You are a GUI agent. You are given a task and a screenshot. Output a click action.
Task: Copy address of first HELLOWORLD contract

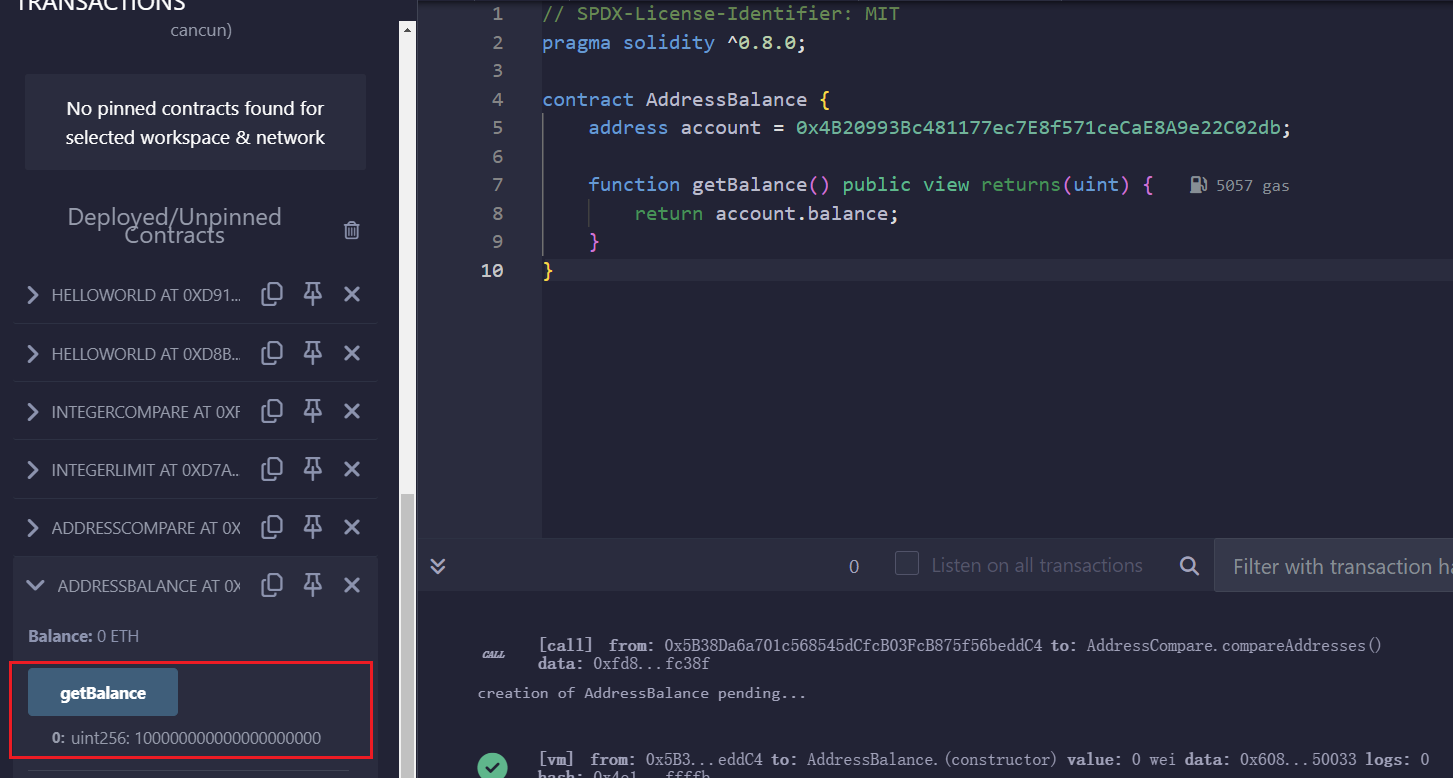click(x=271, y=294)
